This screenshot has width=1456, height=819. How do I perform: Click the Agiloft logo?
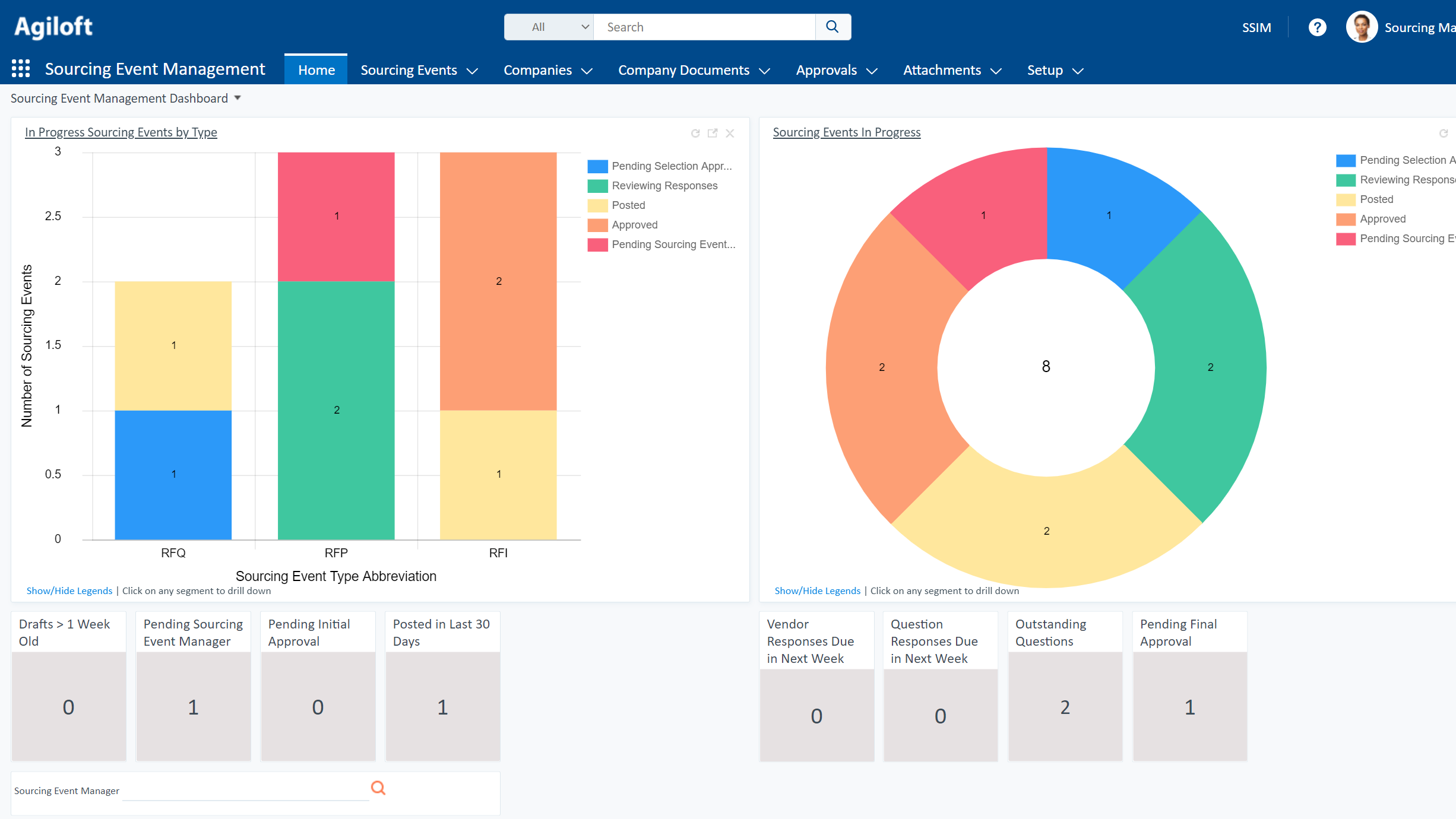pyautogui.click(x=53, y=27)
